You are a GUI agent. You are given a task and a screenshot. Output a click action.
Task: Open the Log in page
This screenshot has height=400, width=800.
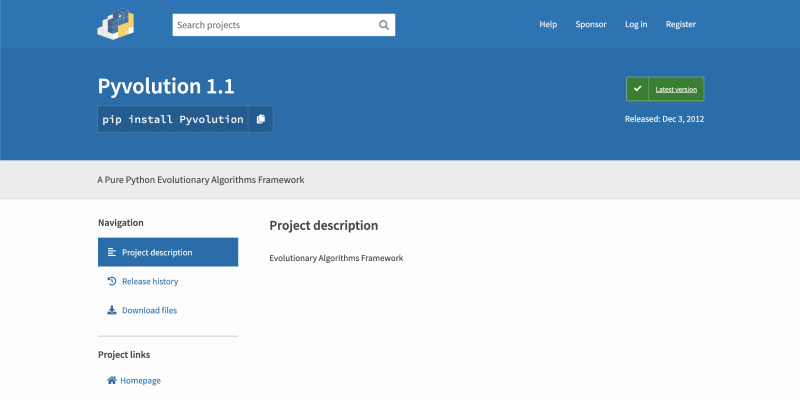coord(636,25)
